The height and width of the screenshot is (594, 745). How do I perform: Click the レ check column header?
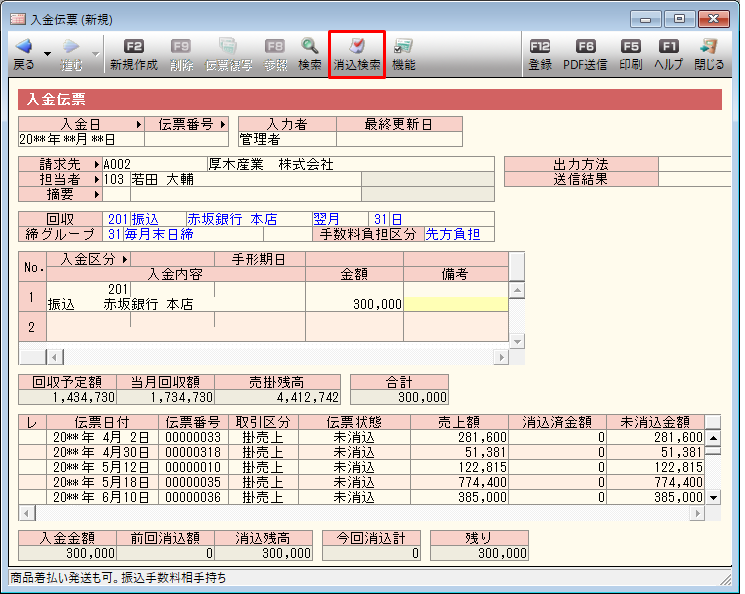click(32, 422)
